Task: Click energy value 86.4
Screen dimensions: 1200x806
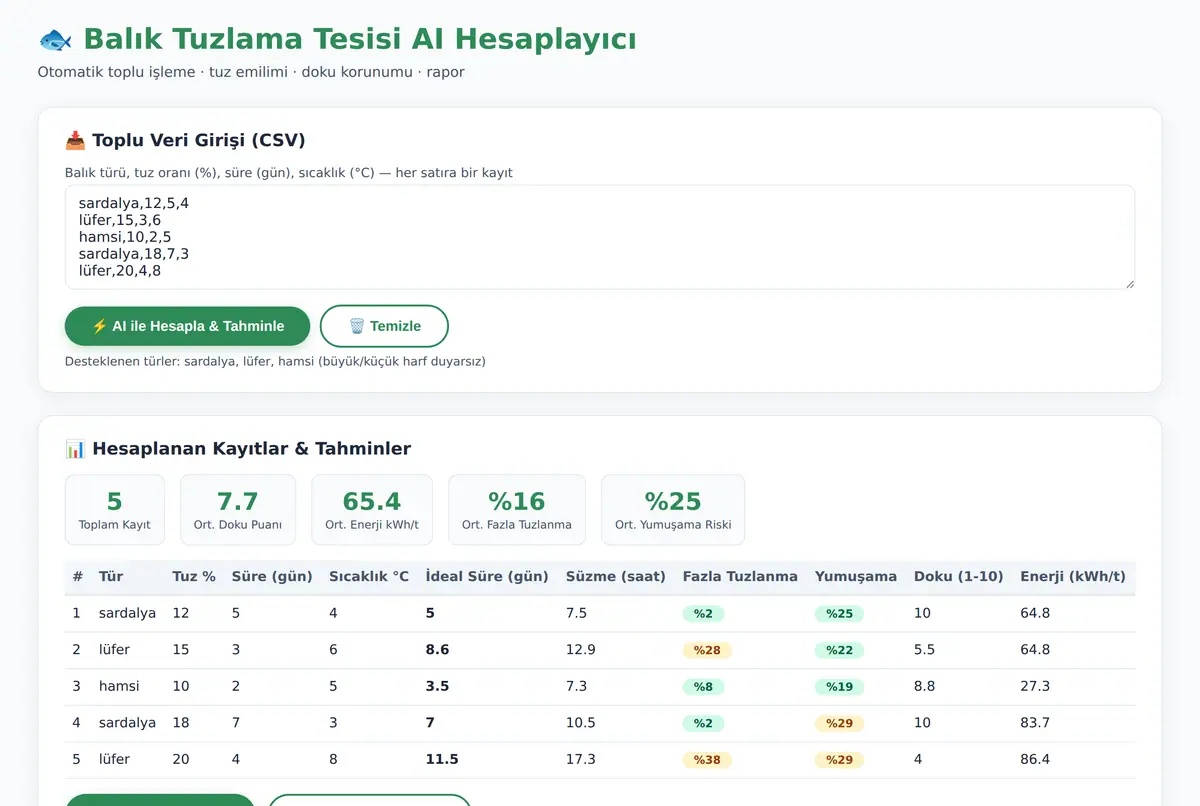Action: pyautogui.click(x=1035, y=759)
